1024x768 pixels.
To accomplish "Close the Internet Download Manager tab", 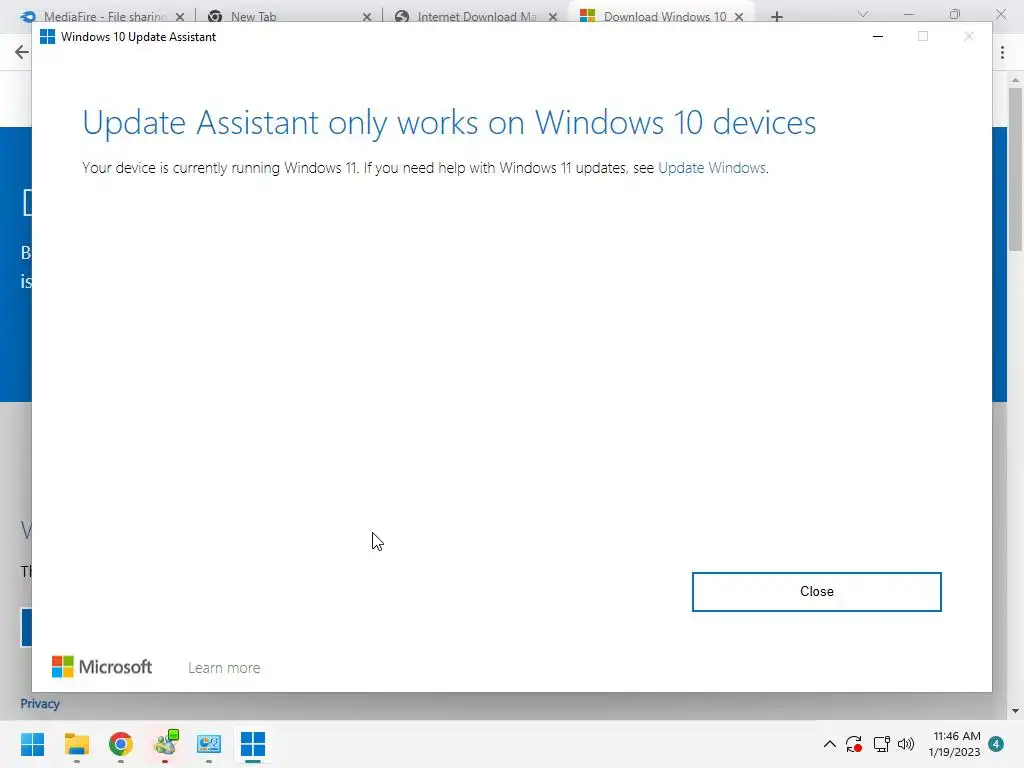I will [x=553, y=17].
